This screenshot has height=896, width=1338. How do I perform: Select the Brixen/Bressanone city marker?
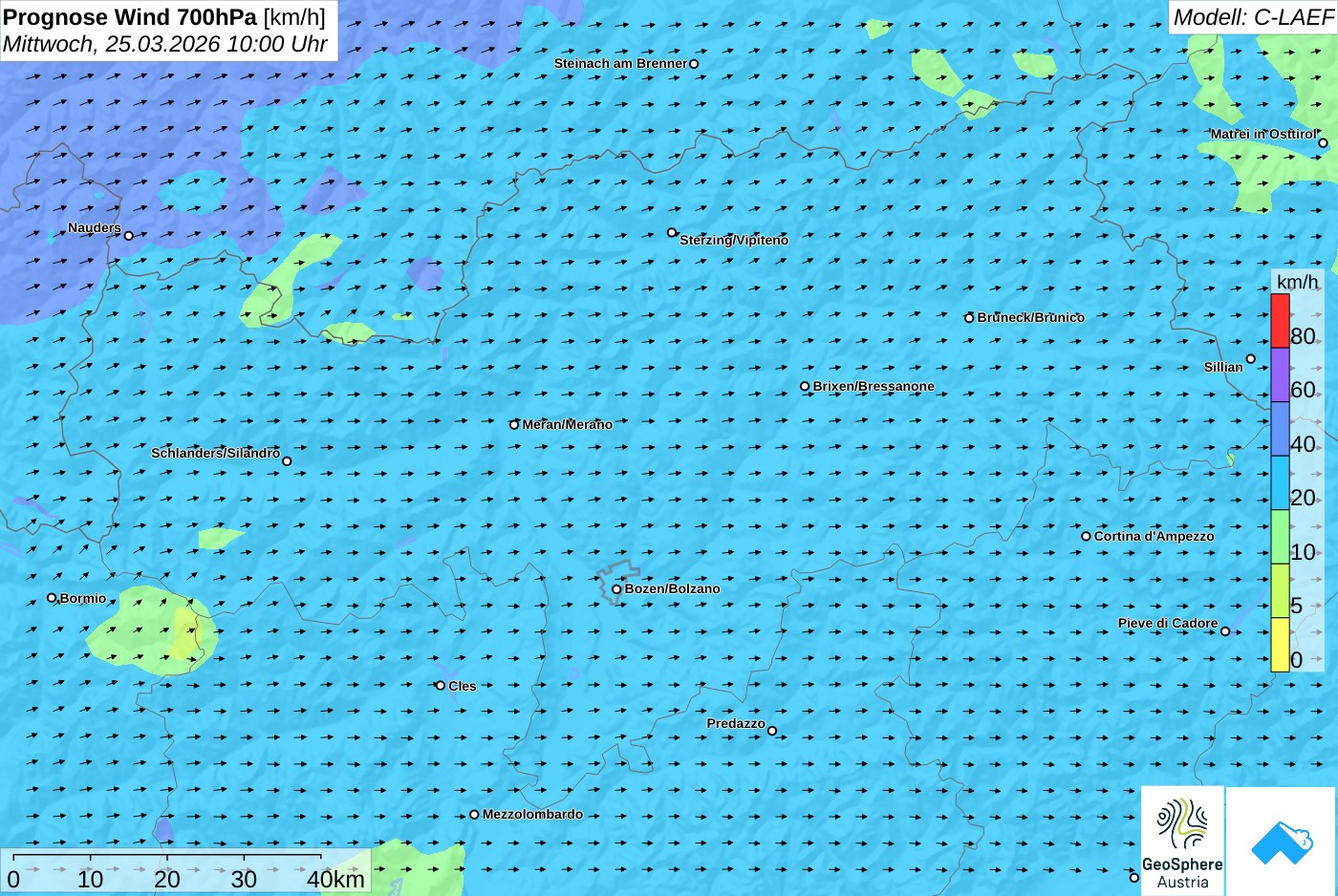(x=805, y=387)
